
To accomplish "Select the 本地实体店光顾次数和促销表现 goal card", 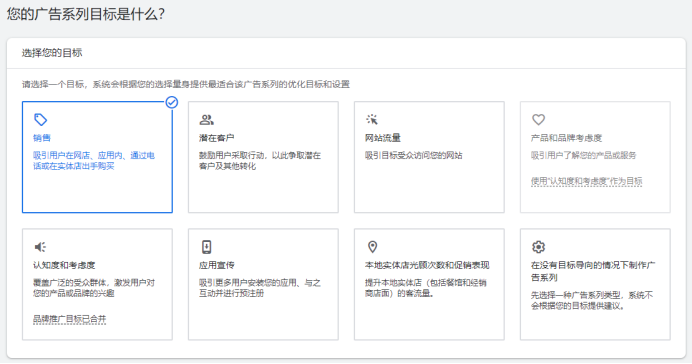I will [x=429, y=284].
